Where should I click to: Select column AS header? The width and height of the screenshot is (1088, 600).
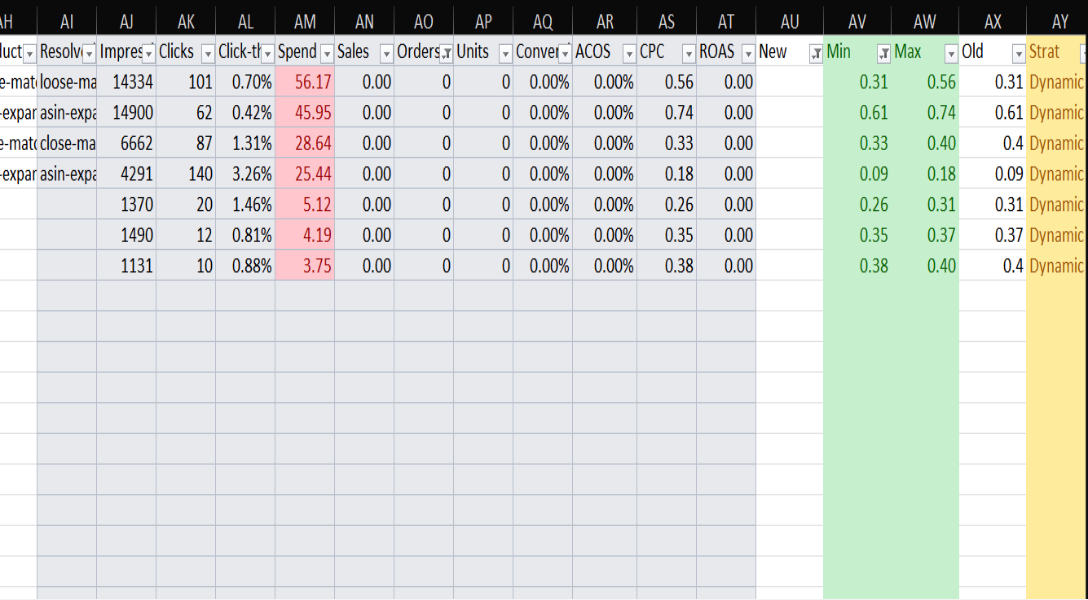tap(667, 22)
